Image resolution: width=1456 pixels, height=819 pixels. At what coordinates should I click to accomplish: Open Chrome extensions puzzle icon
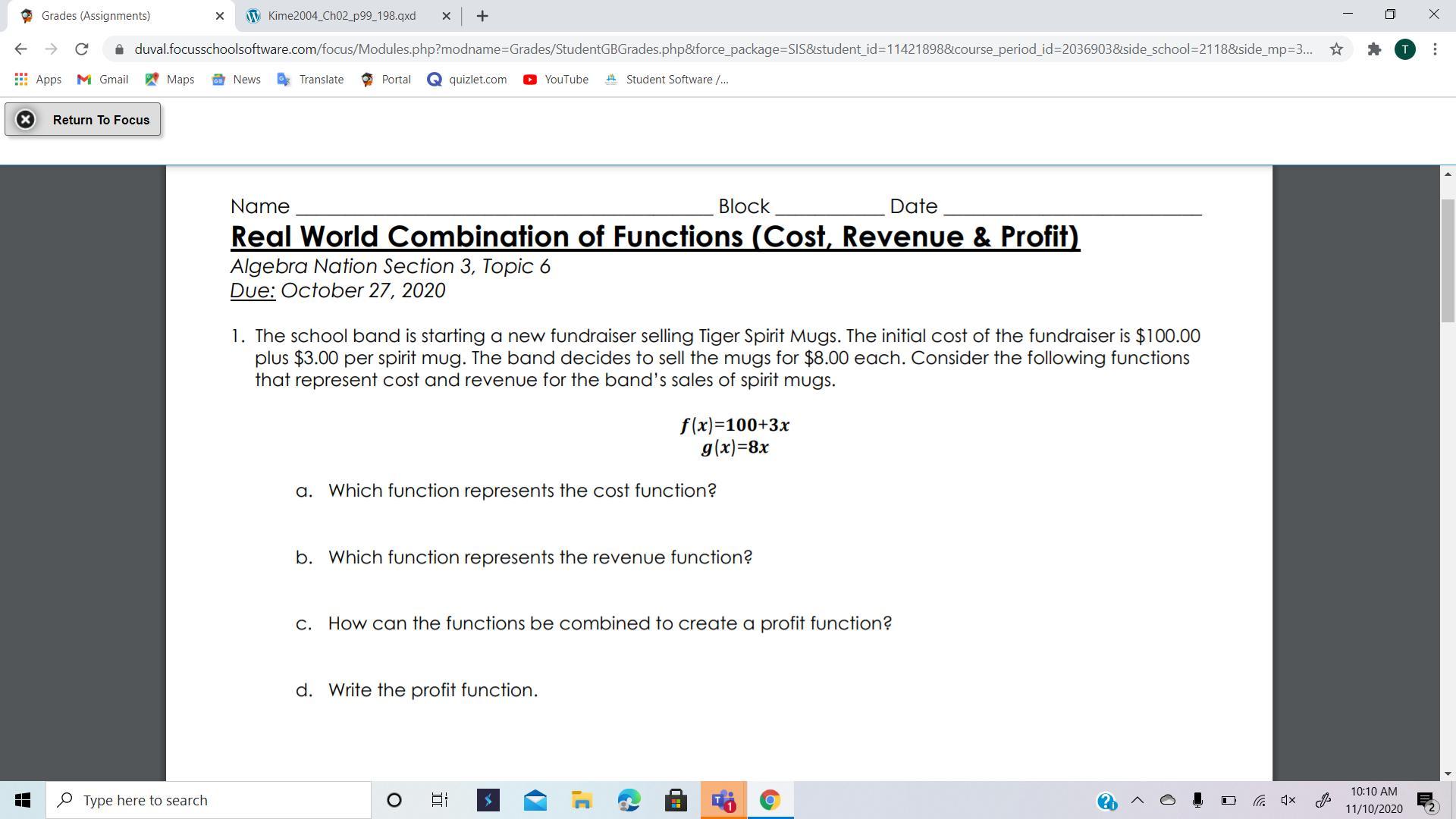(1374, 49)
